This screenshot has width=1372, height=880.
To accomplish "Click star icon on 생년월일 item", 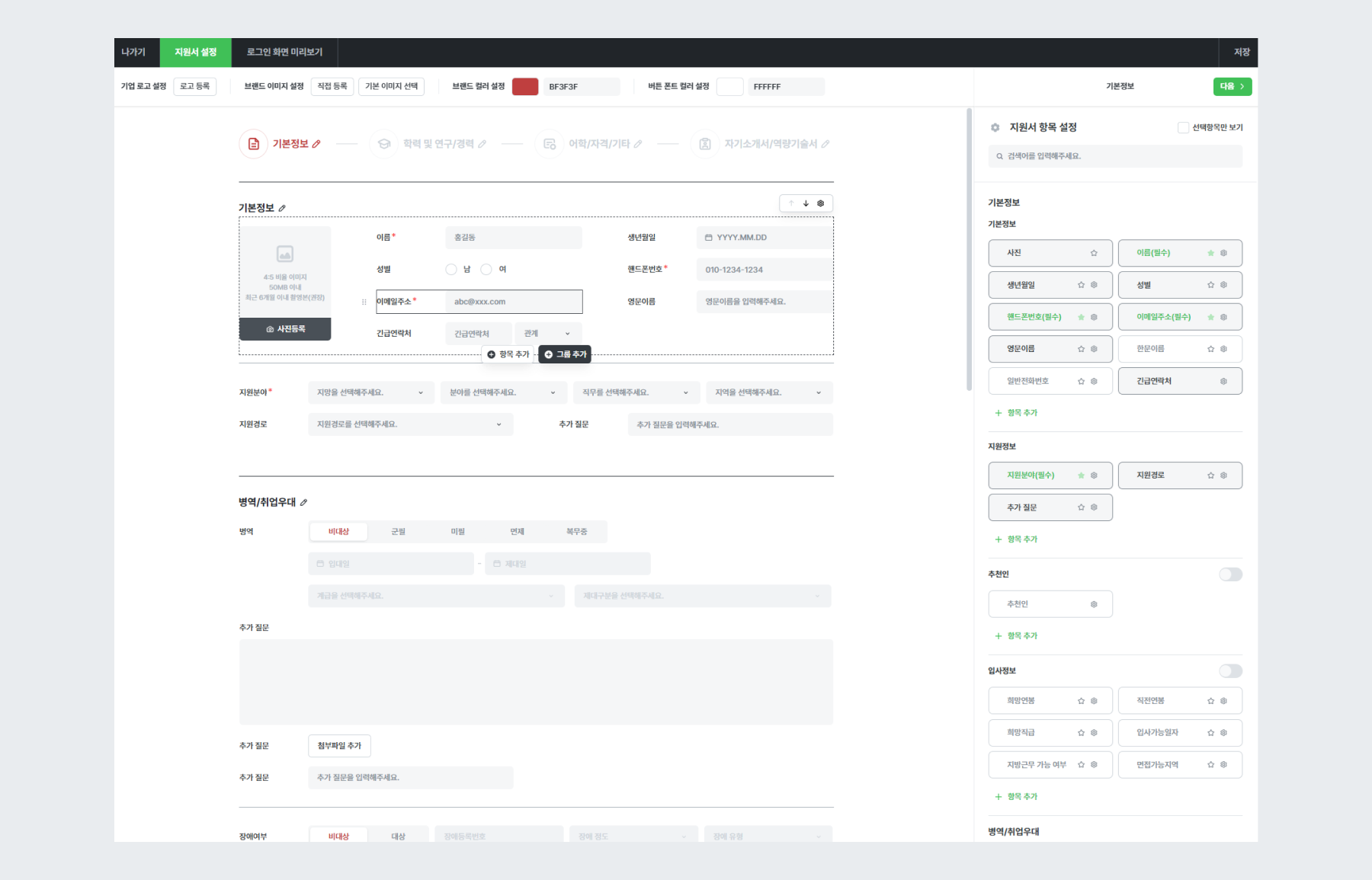I will [x=1081, y=285].
